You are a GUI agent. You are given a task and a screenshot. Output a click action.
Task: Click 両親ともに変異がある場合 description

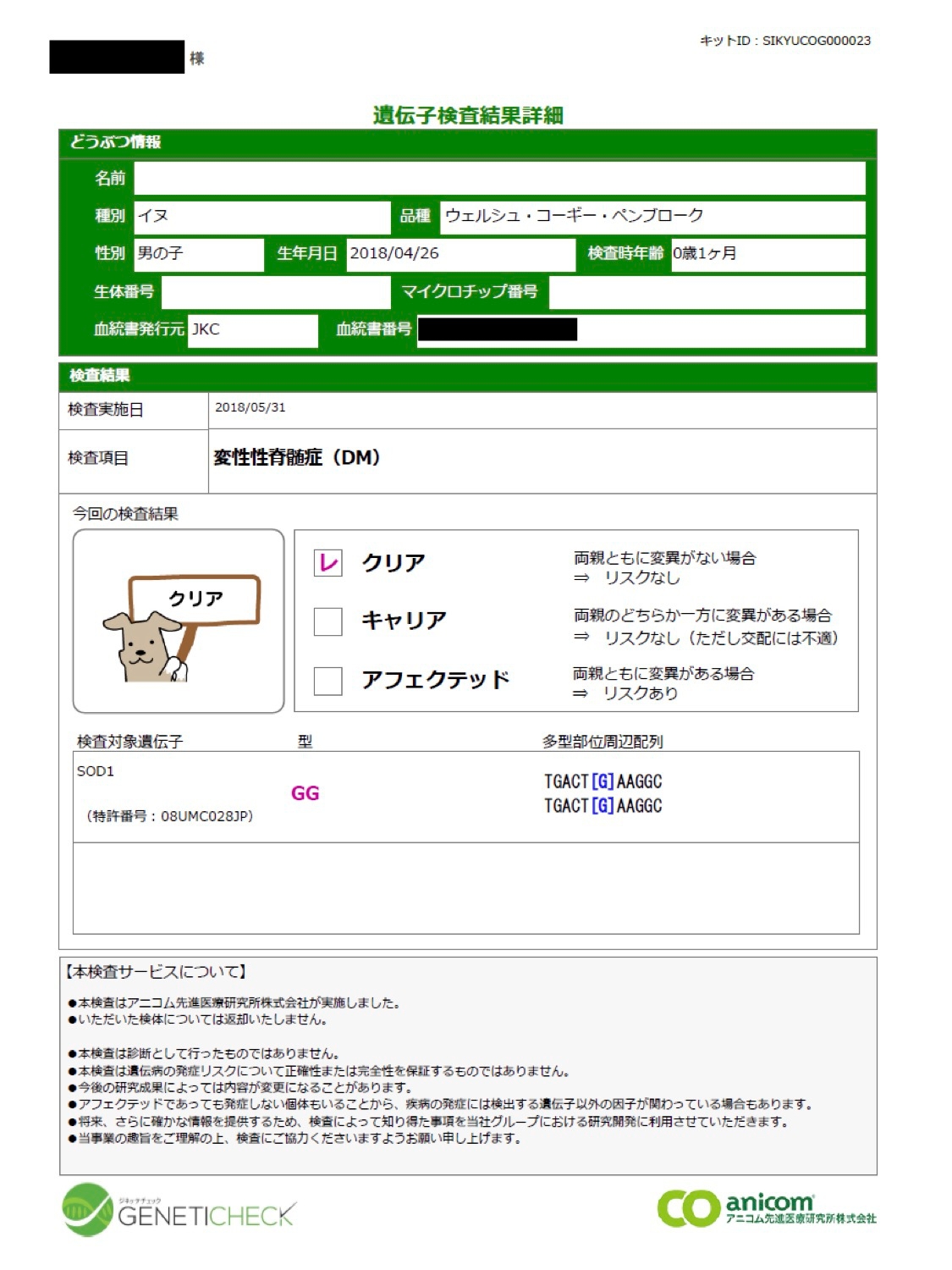point(663,674)
